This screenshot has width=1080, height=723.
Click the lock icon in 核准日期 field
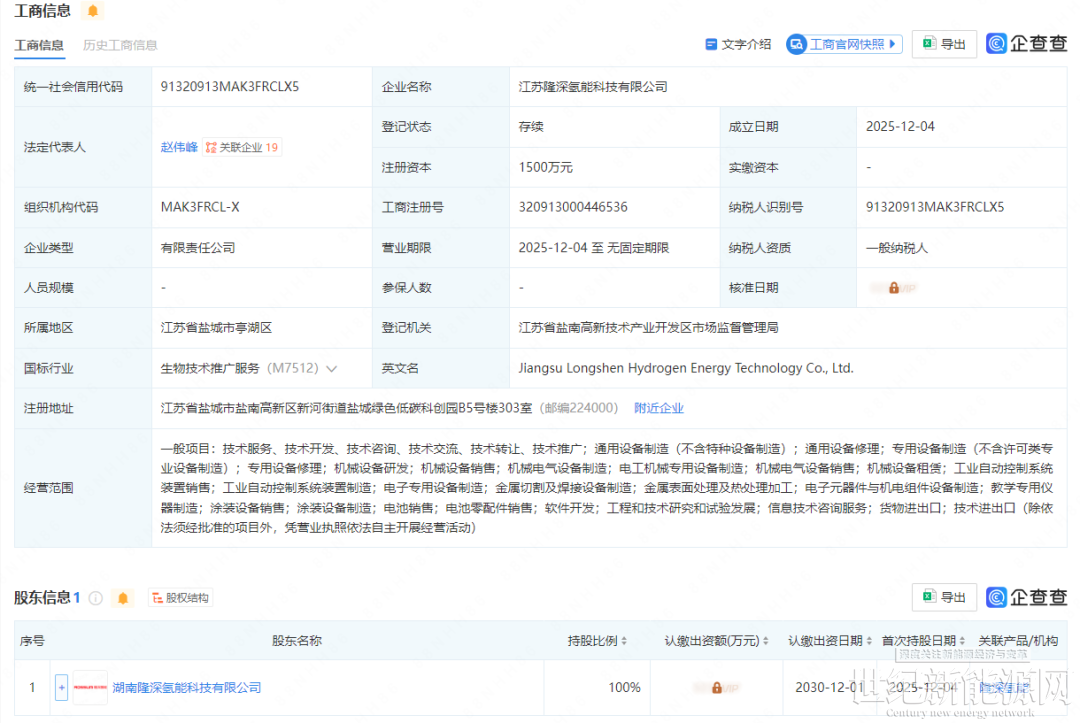click(893, 288)
